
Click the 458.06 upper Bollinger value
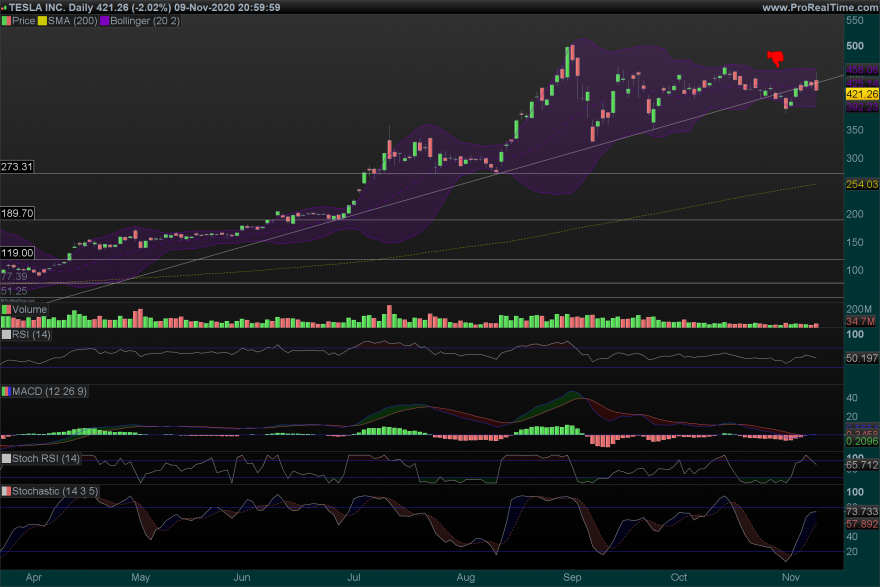(862, 70)
